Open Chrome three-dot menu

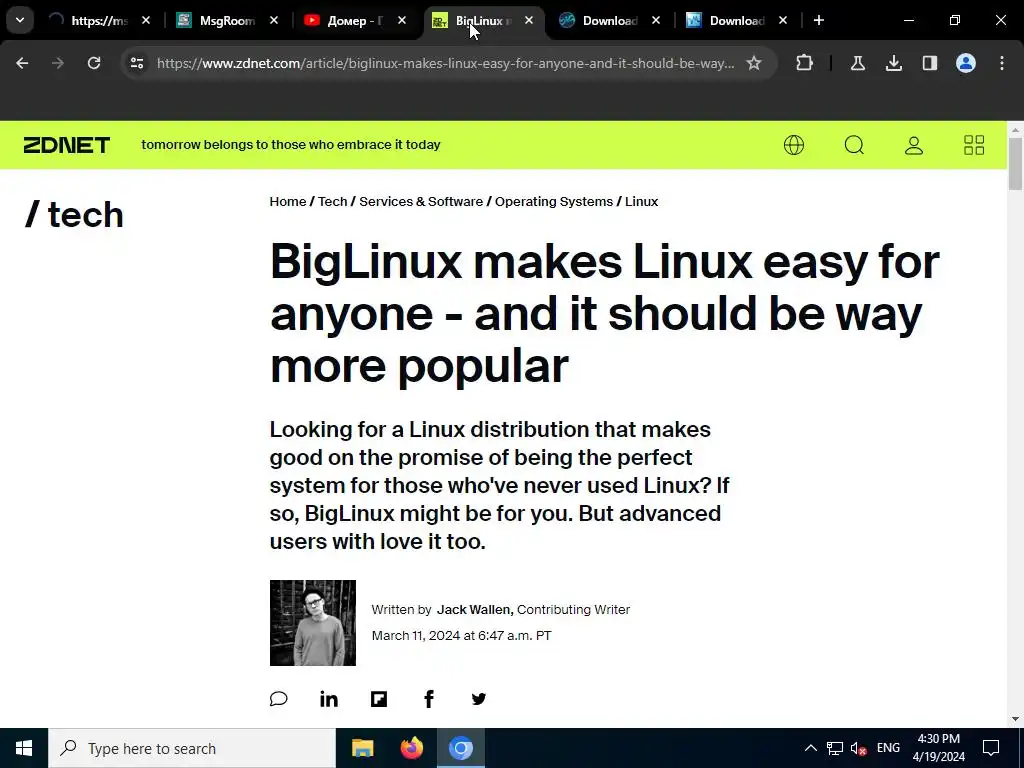pyautogui.click(x=1002, y=63)
